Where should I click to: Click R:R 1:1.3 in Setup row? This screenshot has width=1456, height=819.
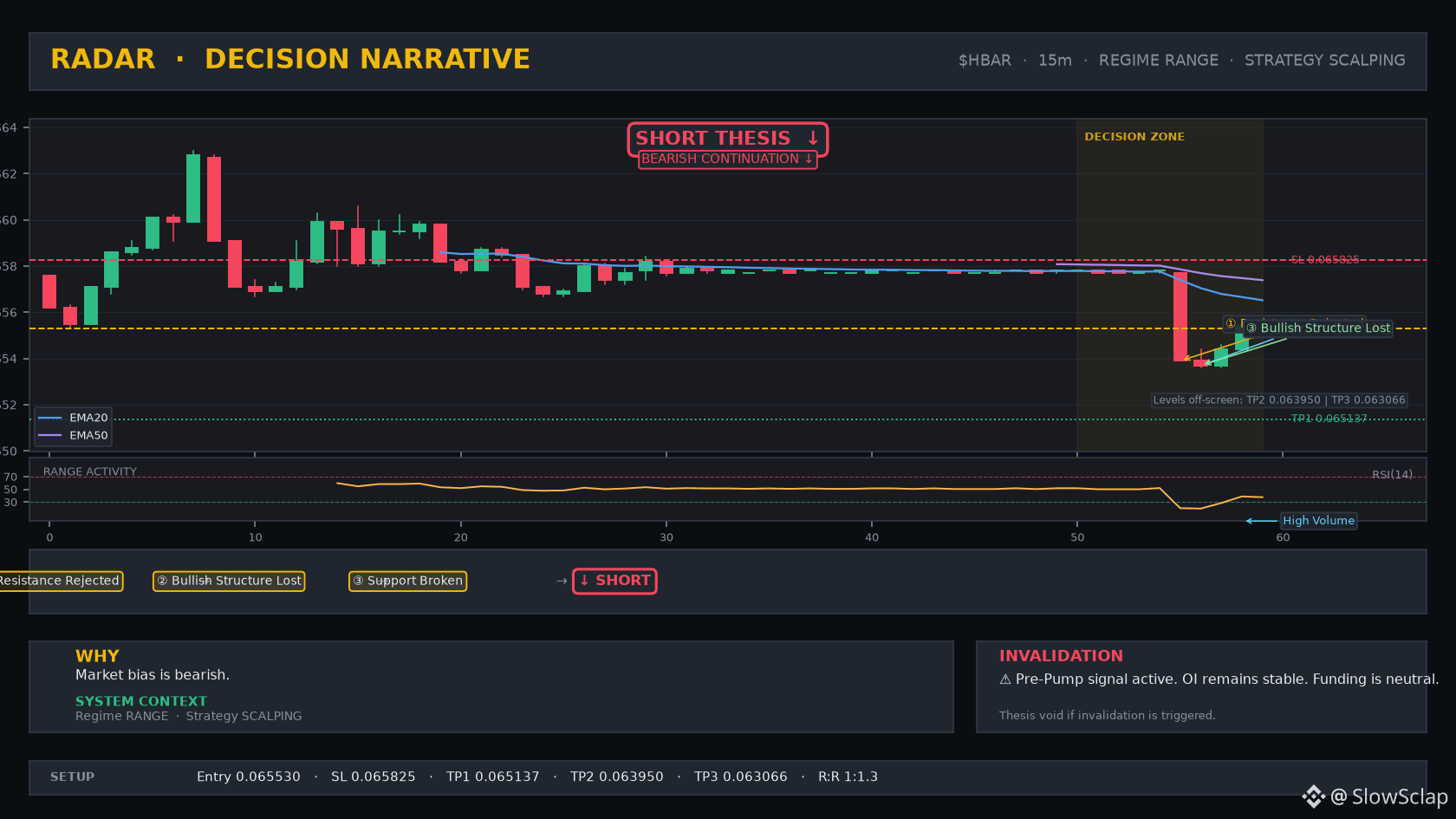[x=848, y=777]
